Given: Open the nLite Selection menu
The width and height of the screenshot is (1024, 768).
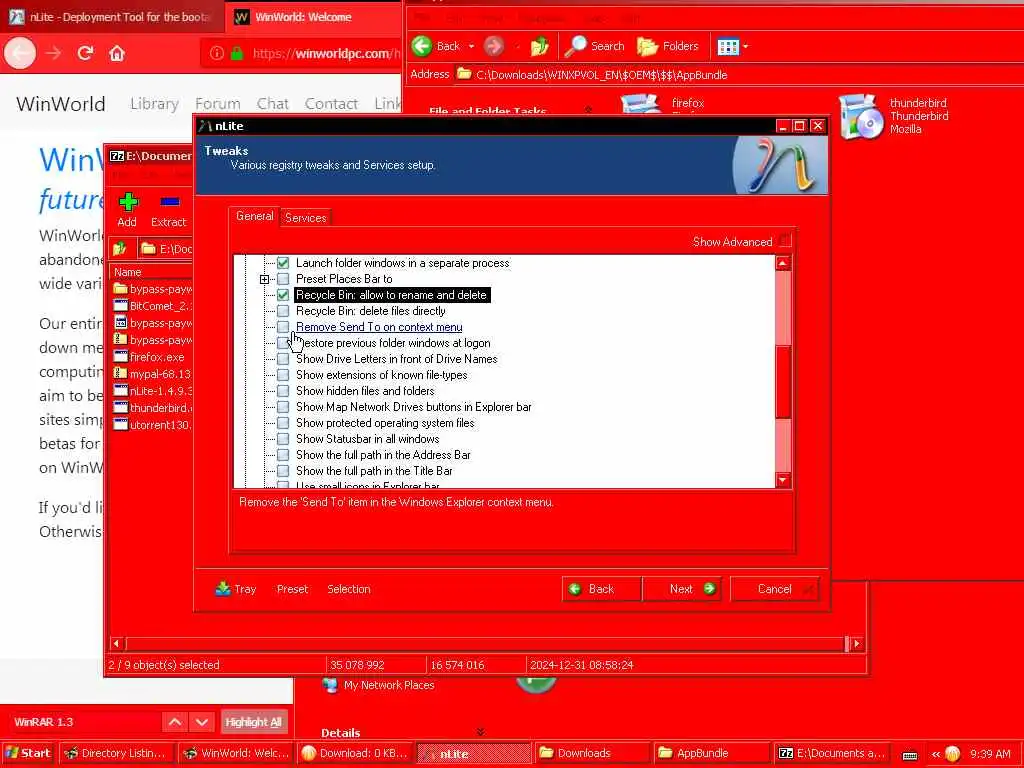Looking at the screenshot, I should click(349, 588).
